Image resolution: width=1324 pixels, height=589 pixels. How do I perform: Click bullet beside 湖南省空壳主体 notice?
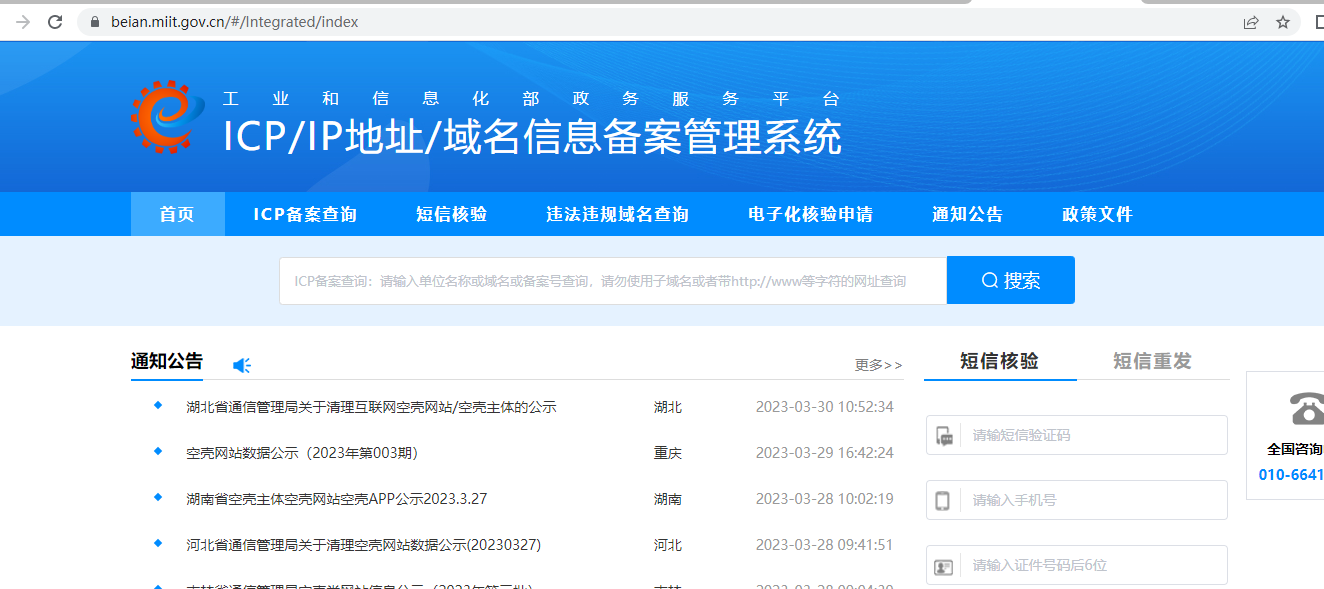[x=157, y=497]
